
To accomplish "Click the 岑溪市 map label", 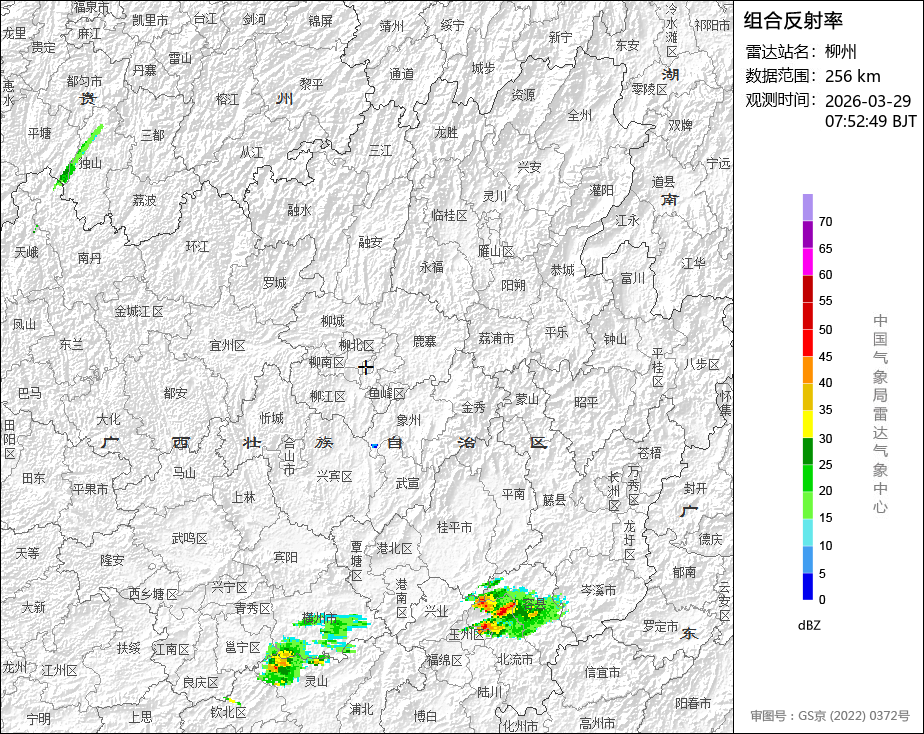I will pyautogui.click(x=598, y=590).
